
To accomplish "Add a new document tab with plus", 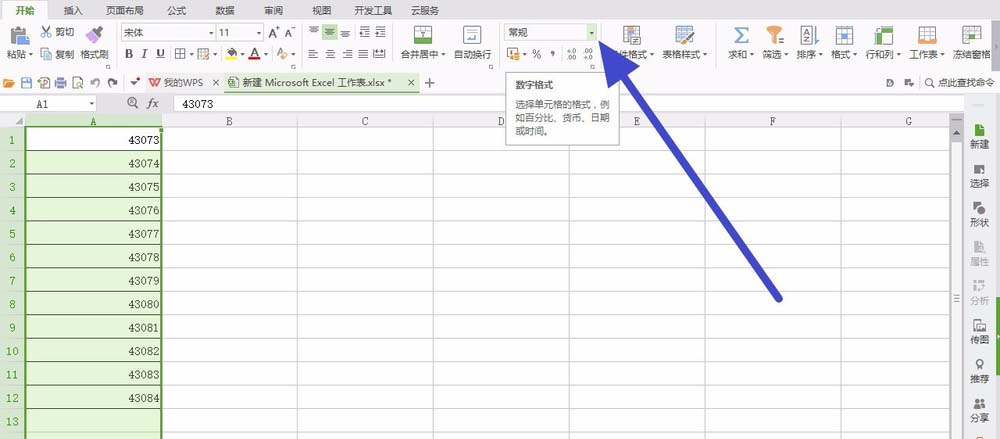I will pyautogui.click(x=430, y=83).
